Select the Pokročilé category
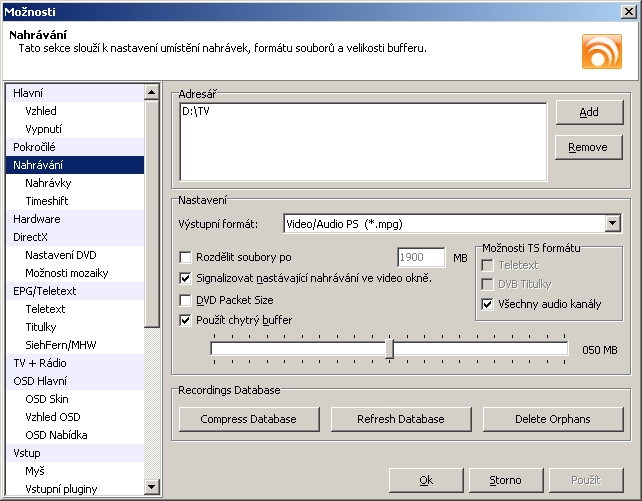This screenshot has height=501, width=642. tap(75, 147)
